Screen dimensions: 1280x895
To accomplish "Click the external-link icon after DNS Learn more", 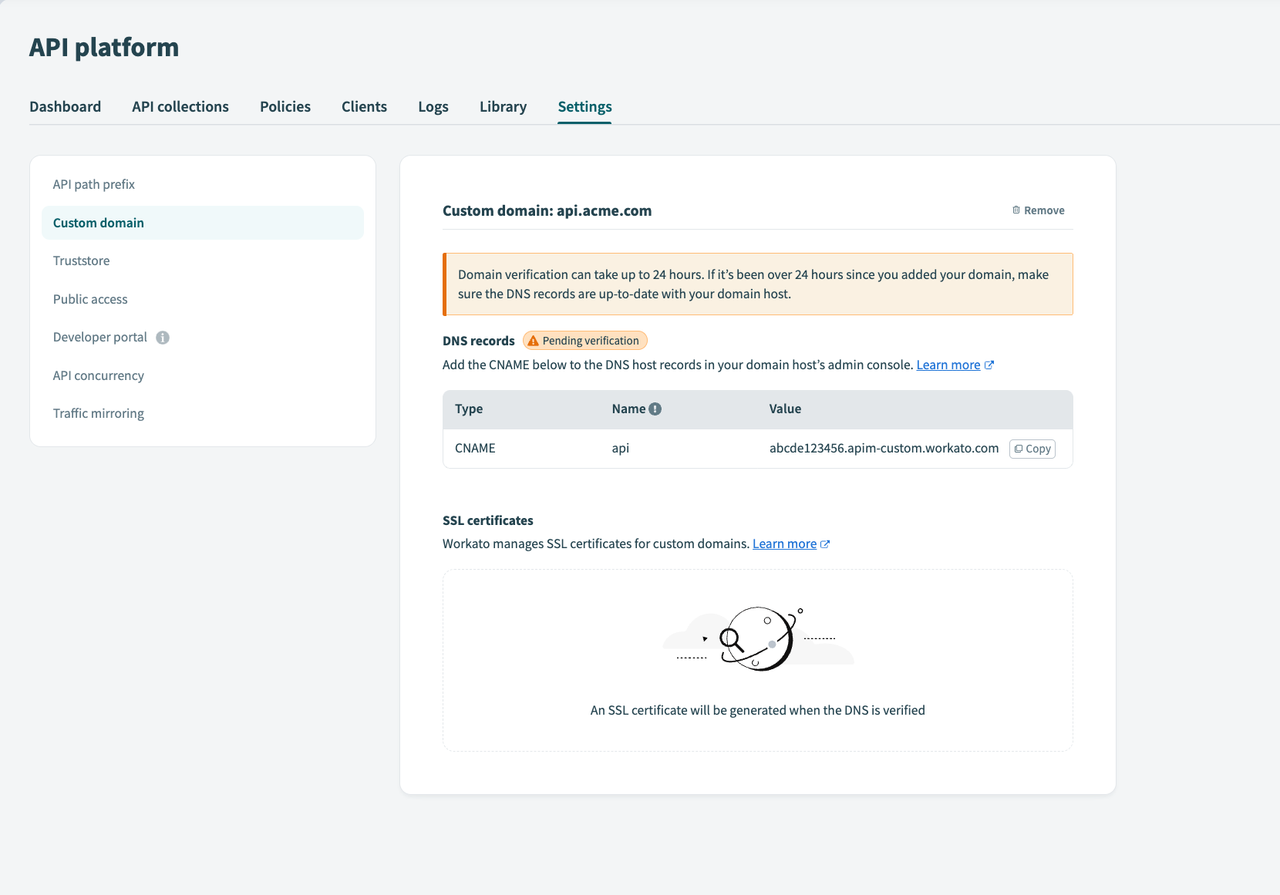I will (x=989, y=364).
